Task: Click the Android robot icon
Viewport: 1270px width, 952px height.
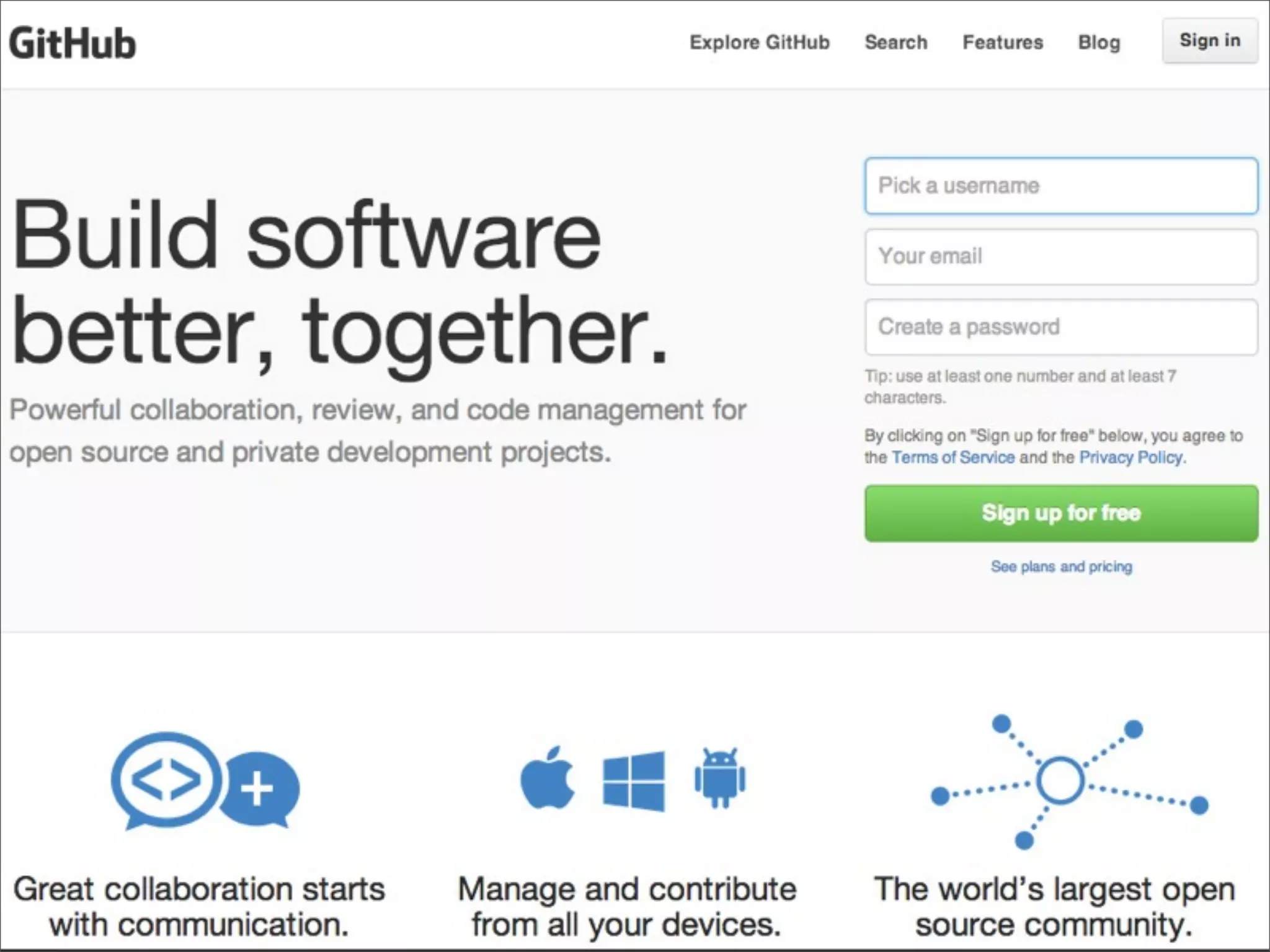Action: [719, 778]
